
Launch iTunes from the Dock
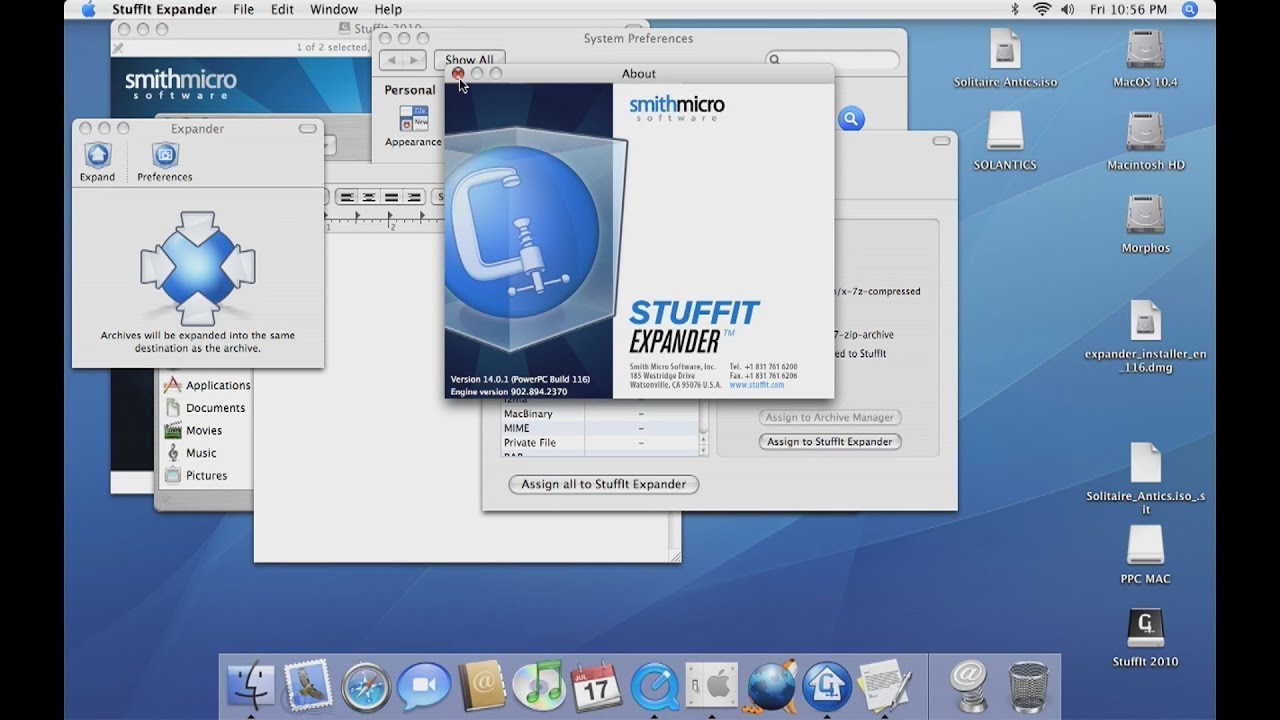539,687
